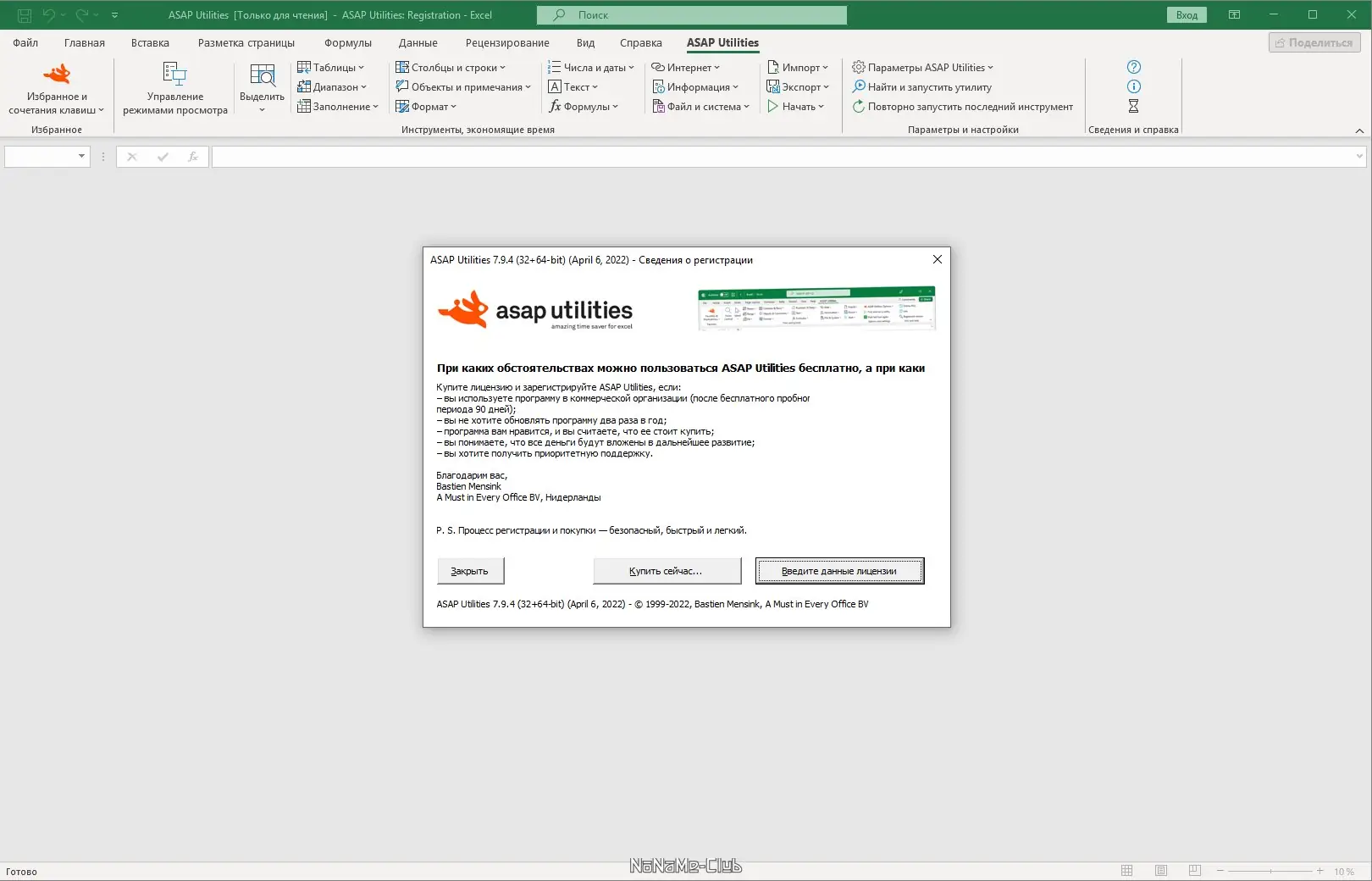Click the zoom slider track
The image size is (1372, 881).
click(1270, 871)
